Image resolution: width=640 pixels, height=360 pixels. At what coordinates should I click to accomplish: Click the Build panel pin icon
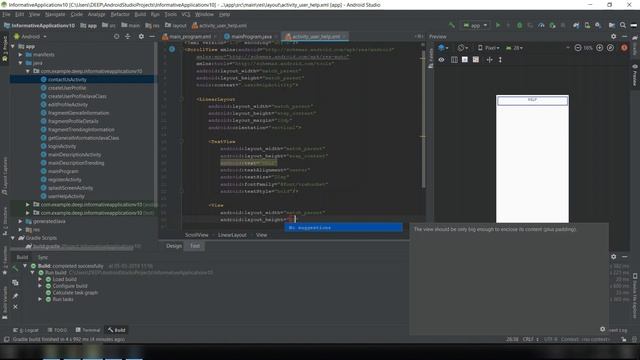click(x=15, y=296)
